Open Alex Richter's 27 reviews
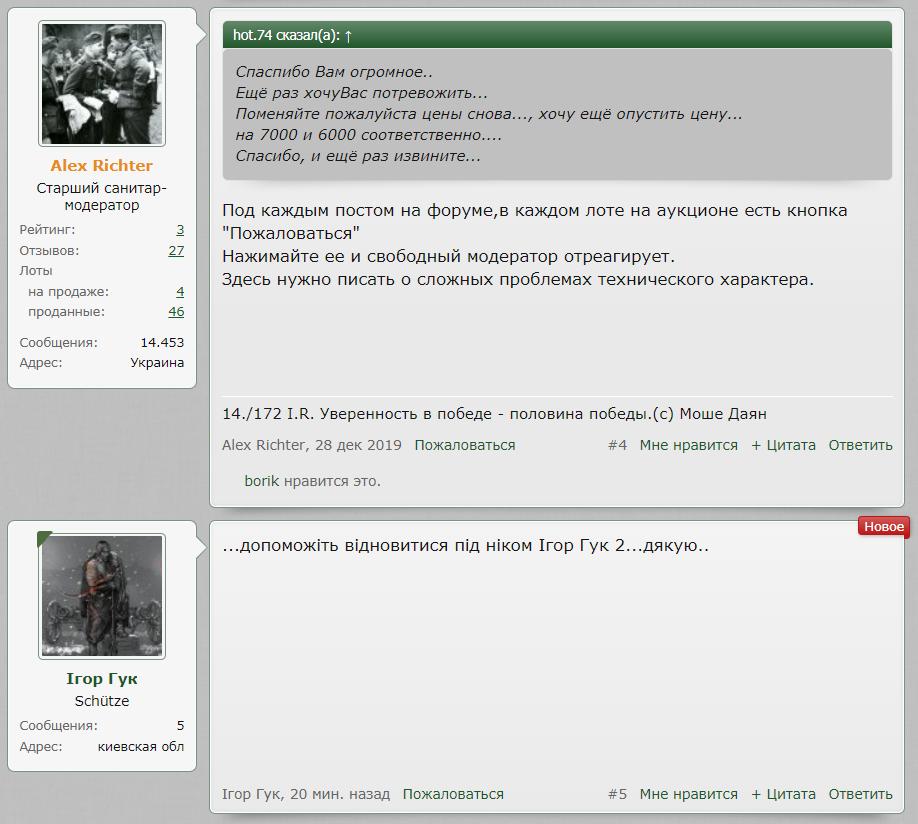Screen dimensions: 918x824 (x=176, y=251)
